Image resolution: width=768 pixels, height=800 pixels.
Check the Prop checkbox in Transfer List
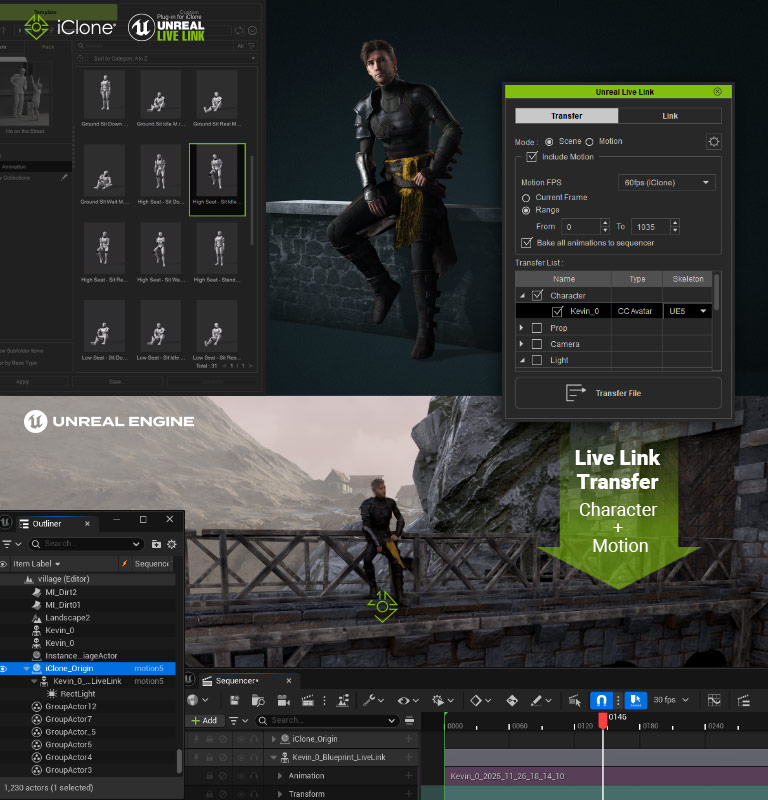point(537,328)
